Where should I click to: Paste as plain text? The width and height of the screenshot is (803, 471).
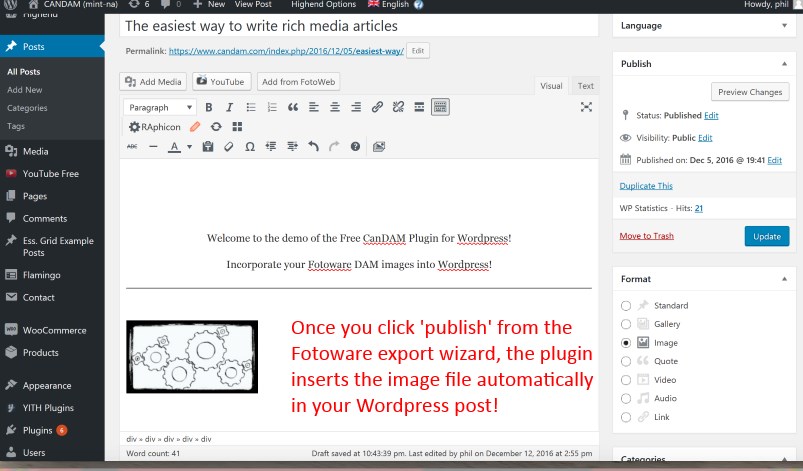click(208, 146)
